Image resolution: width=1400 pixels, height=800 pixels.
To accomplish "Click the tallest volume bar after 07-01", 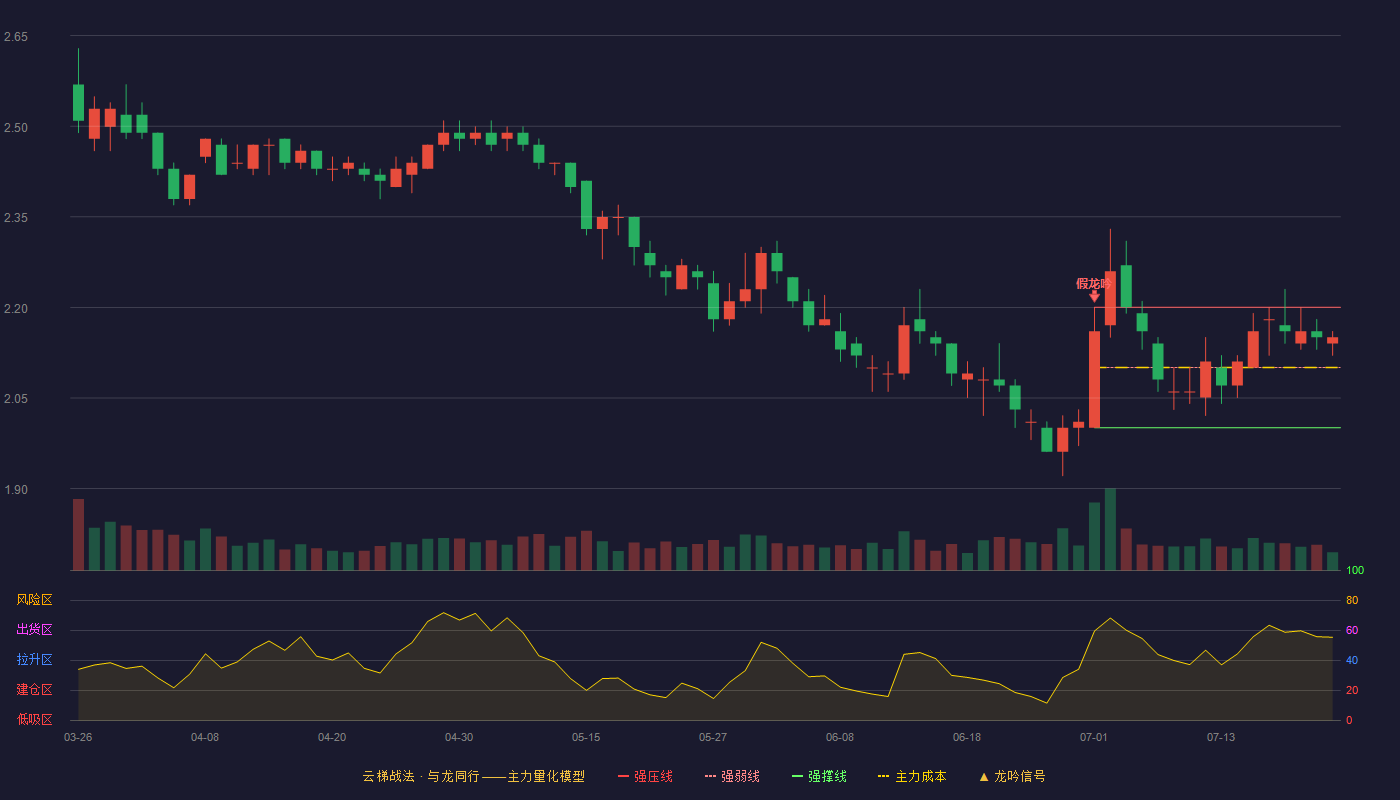I will tap(1110, 529).
